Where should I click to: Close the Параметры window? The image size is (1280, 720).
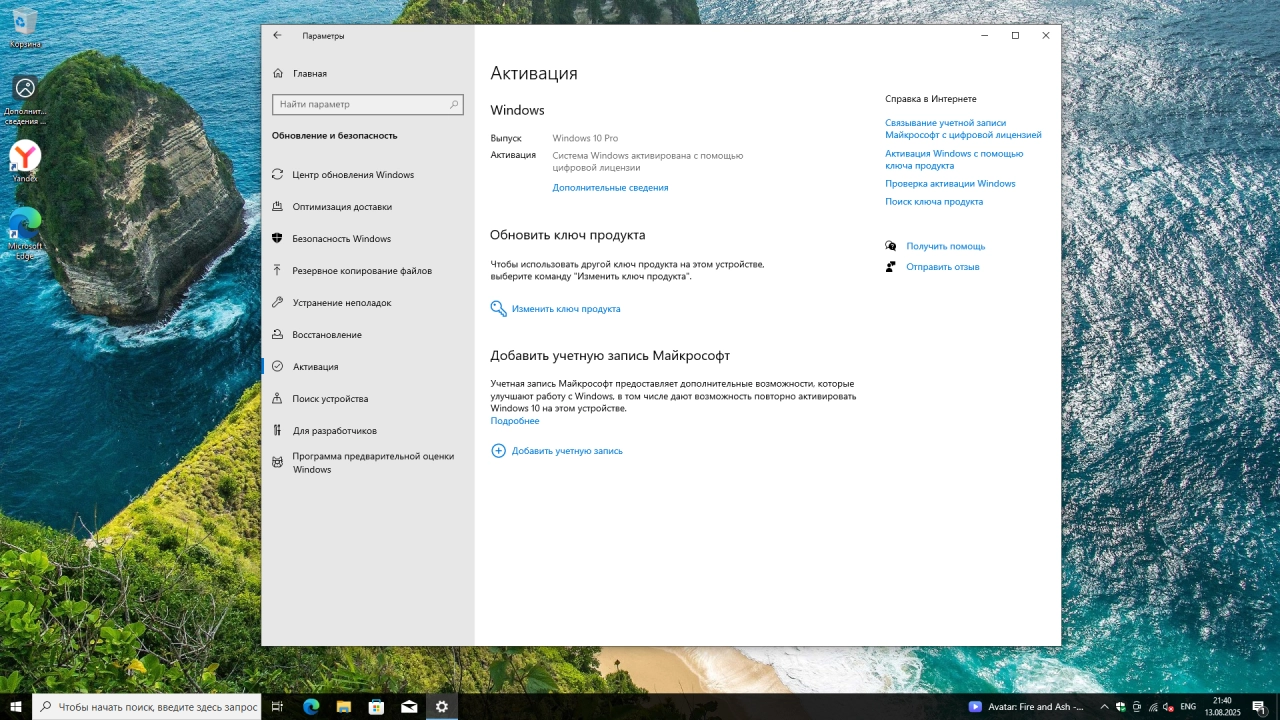tap(1046, 35)
